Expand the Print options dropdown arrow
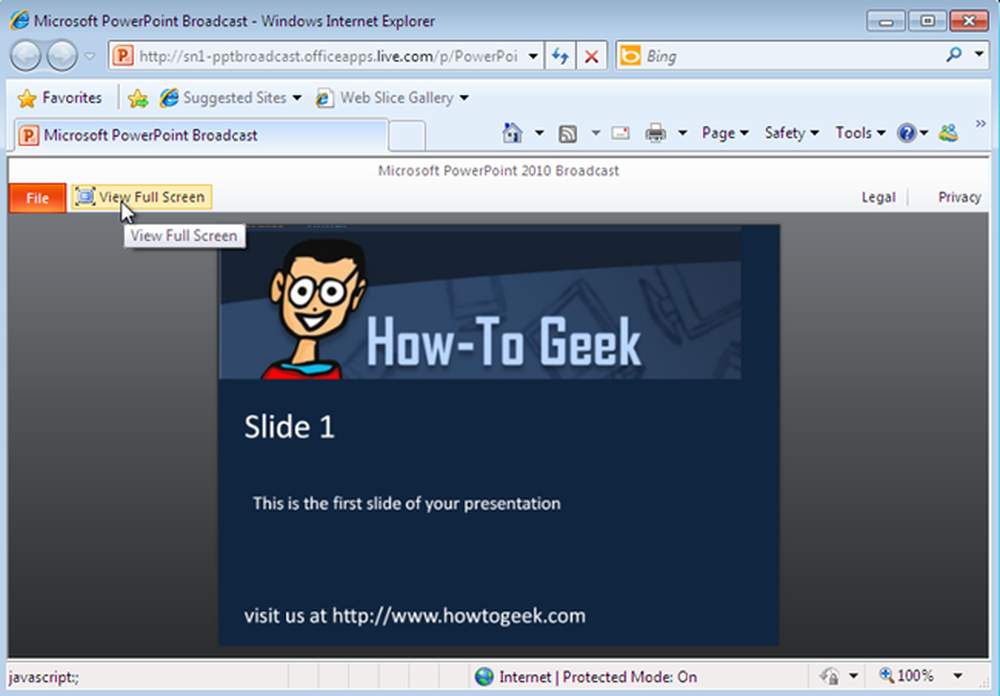 pyautogui.click(x=682, y=133)
